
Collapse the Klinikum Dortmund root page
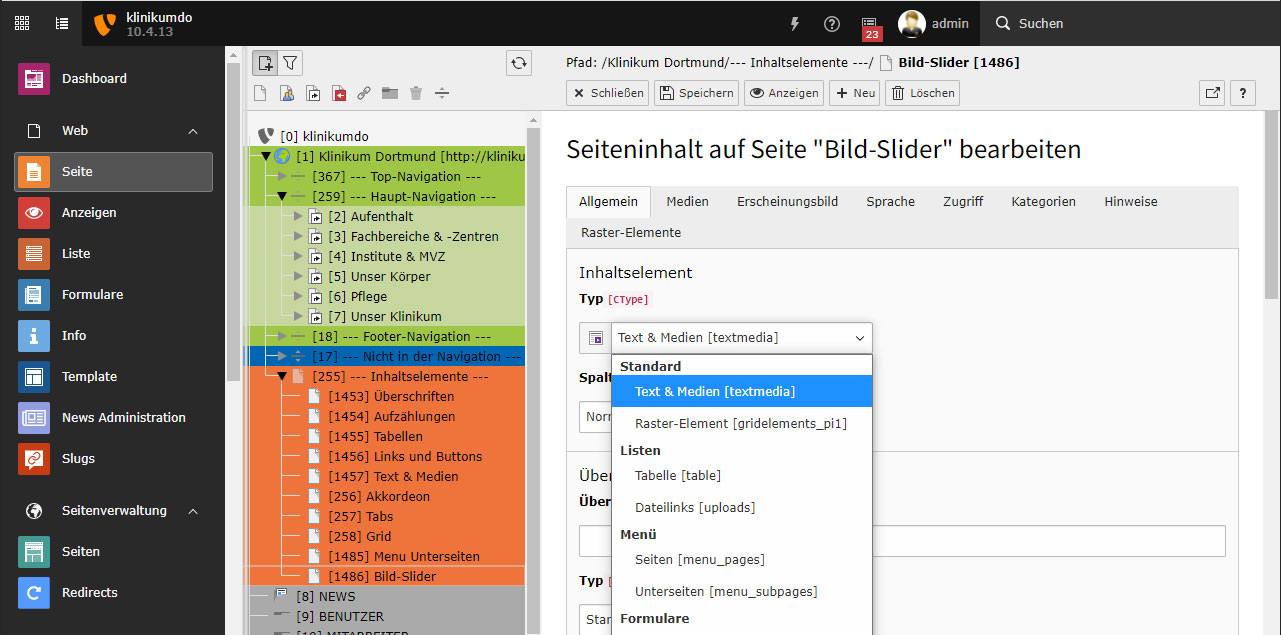pyautogui.click(x=266, y=156)
